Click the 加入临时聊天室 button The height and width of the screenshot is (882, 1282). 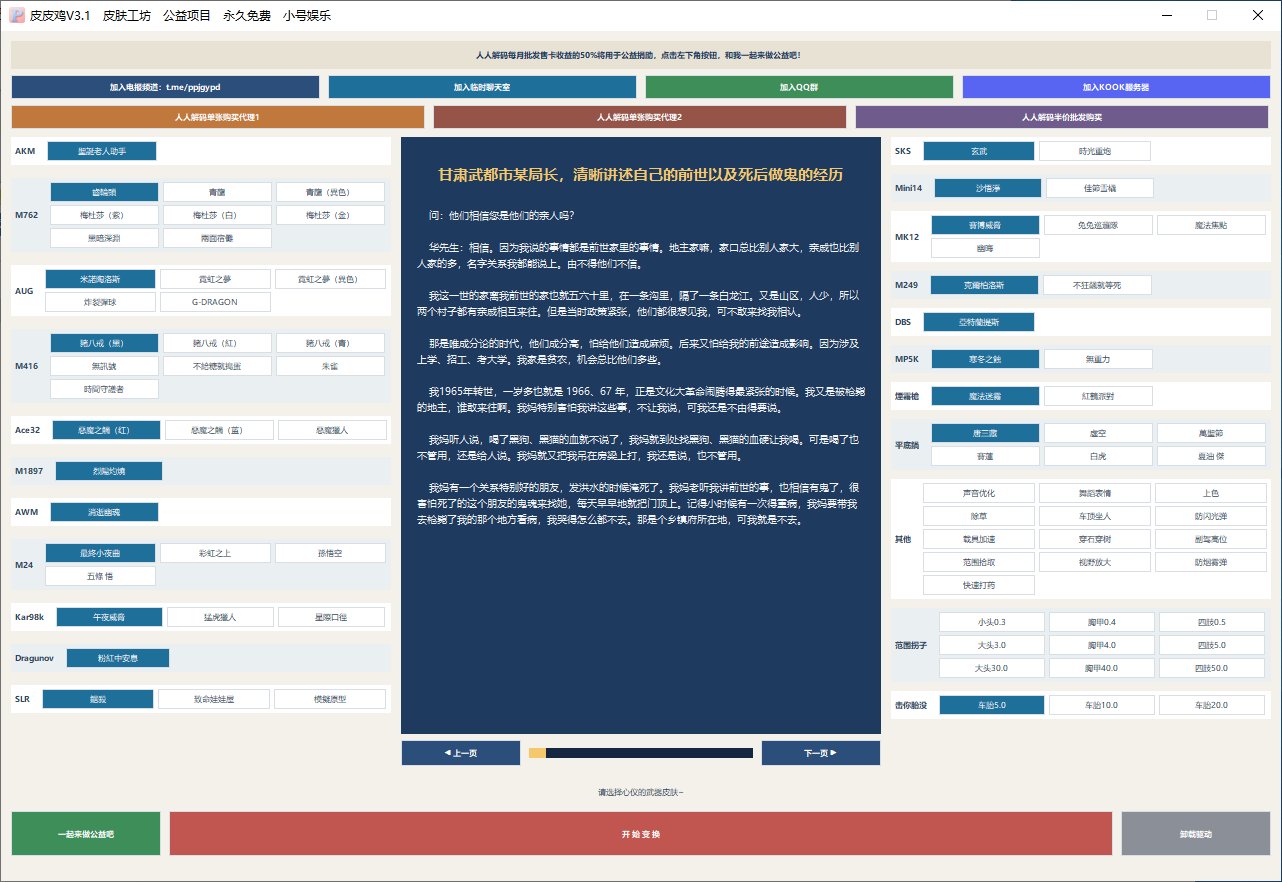click(x=482, y=87)
